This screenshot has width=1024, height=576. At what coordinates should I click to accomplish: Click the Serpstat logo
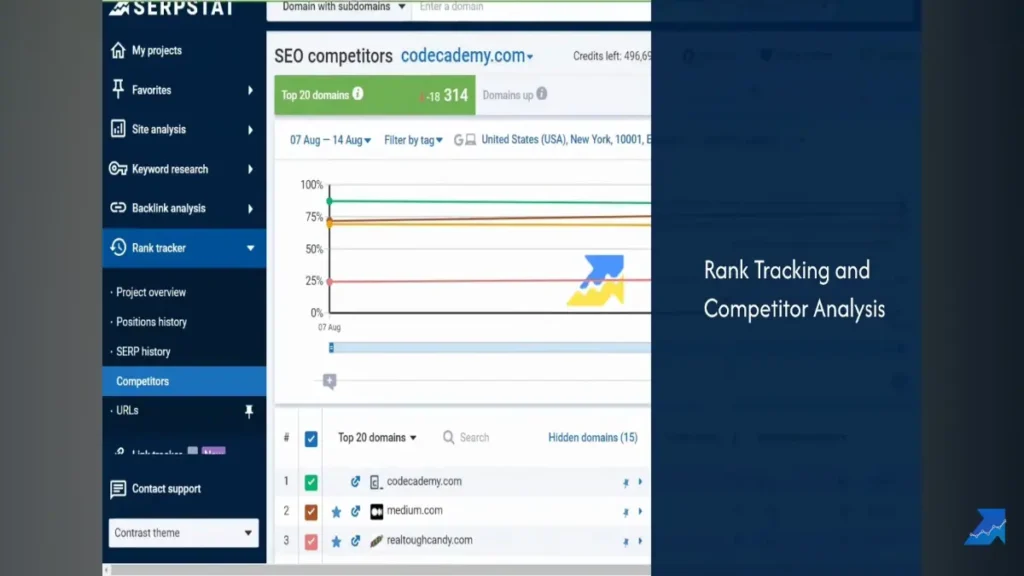pyautogui.click(x=171, y=8)
